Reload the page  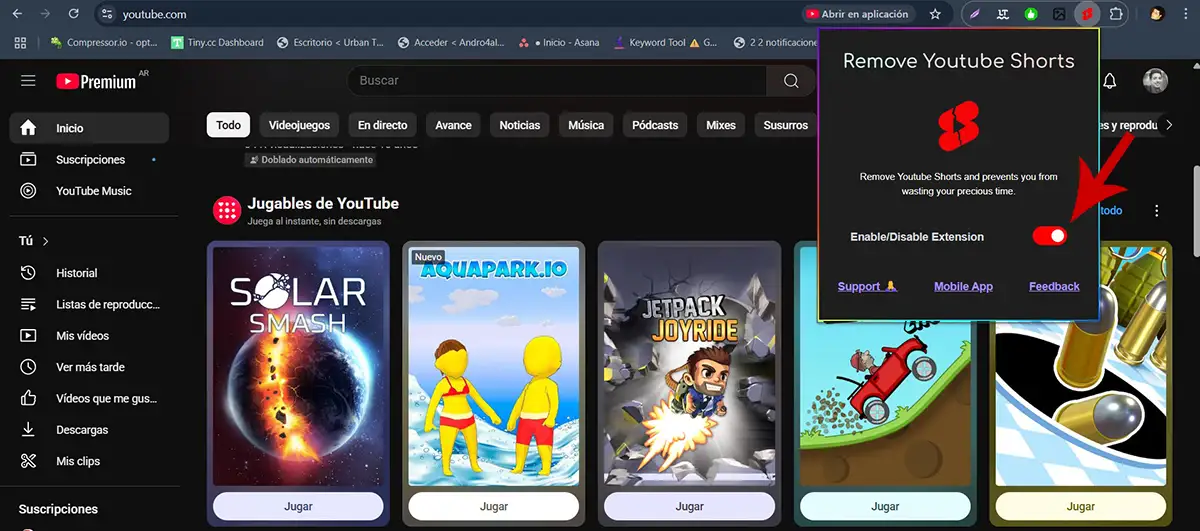pyautogui.click(x=74, y=14)
